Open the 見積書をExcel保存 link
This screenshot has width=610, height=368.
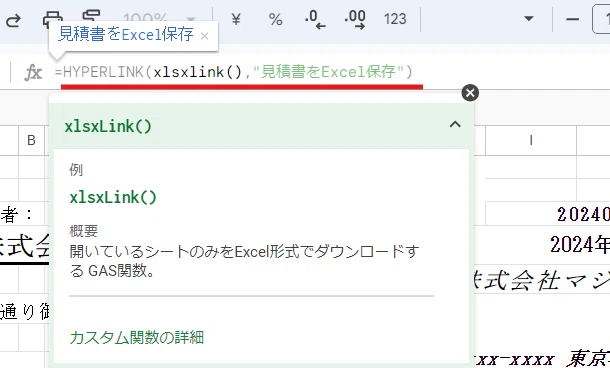point(125,35)
